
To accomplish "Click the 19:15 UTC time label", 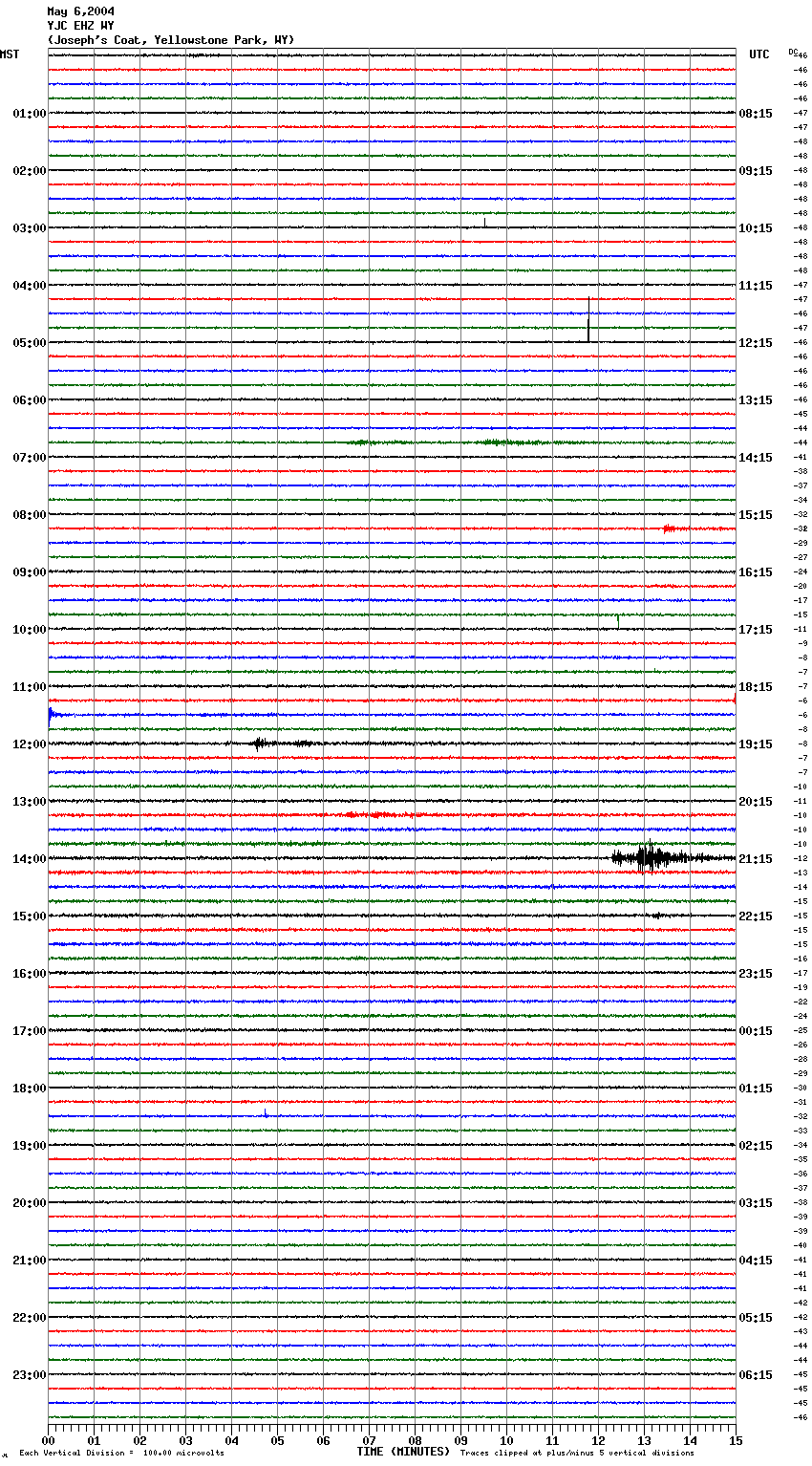I will pos(756,744).
